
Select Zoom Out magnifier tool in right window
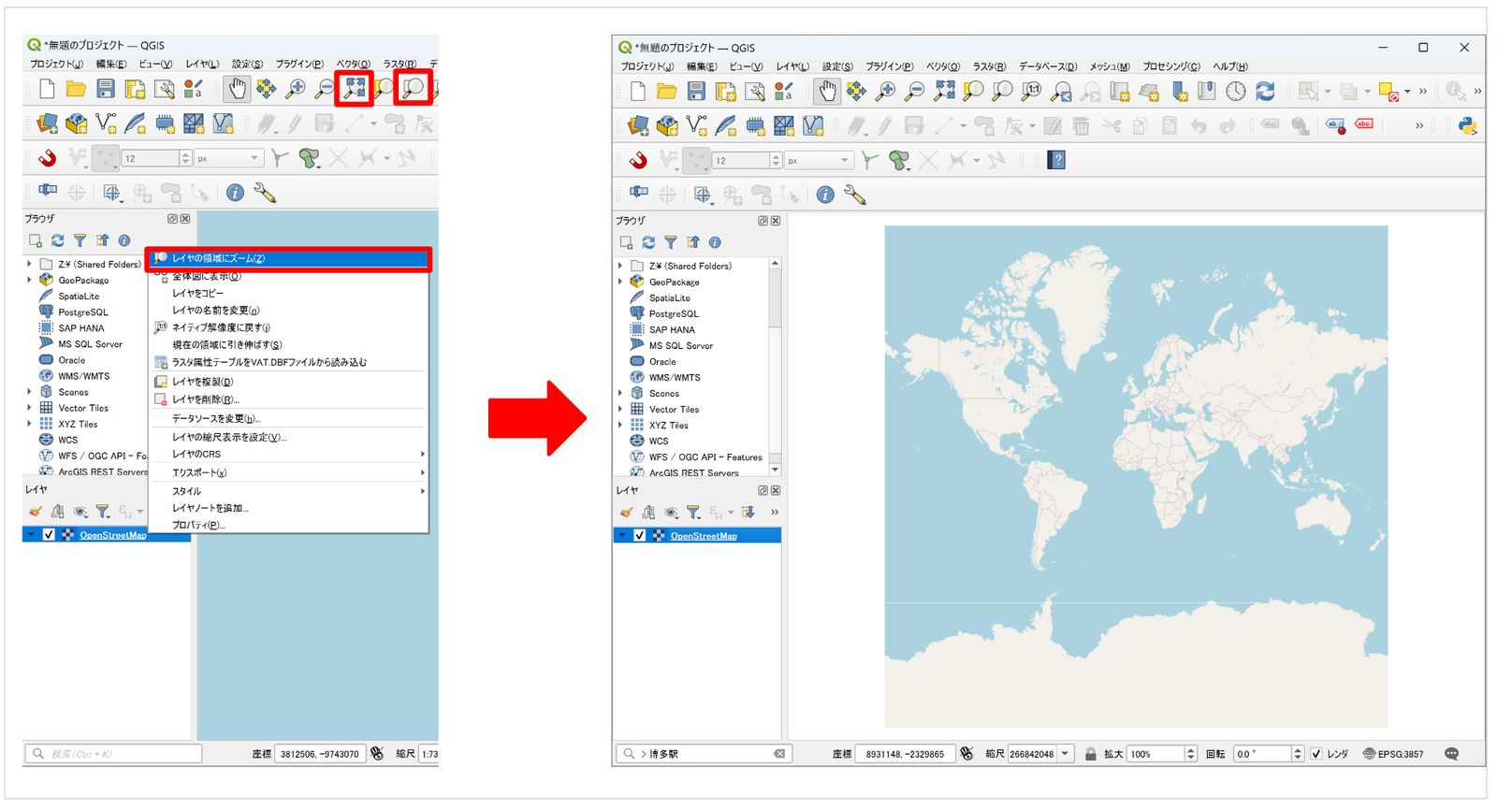coord(915,91)
